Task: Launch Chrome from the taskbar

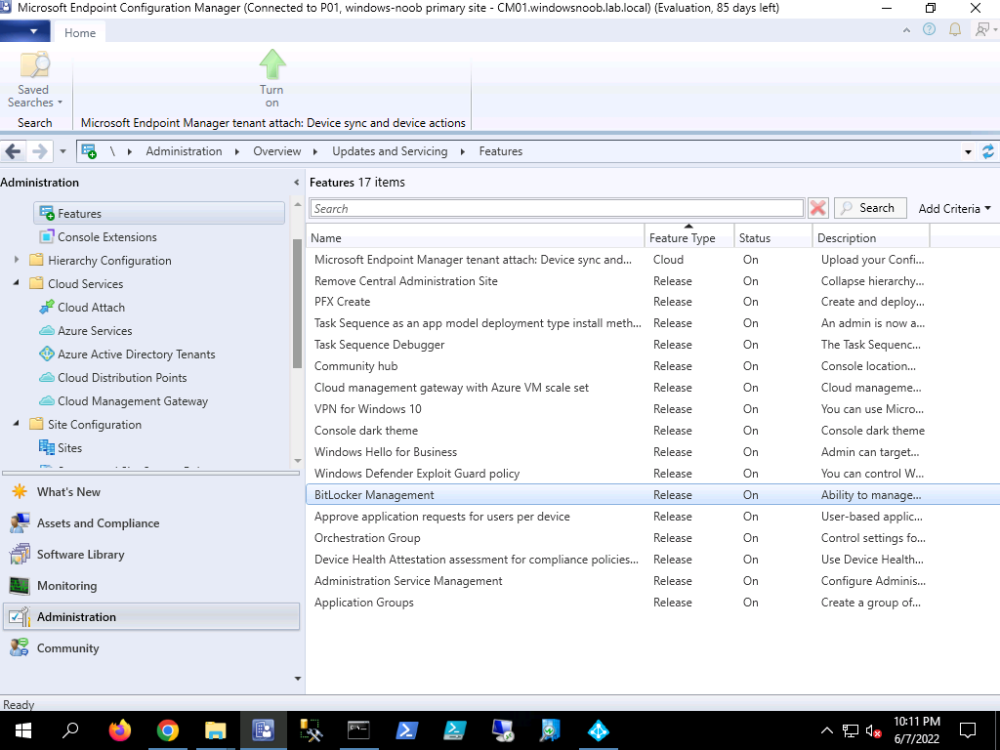Action: 168,730
